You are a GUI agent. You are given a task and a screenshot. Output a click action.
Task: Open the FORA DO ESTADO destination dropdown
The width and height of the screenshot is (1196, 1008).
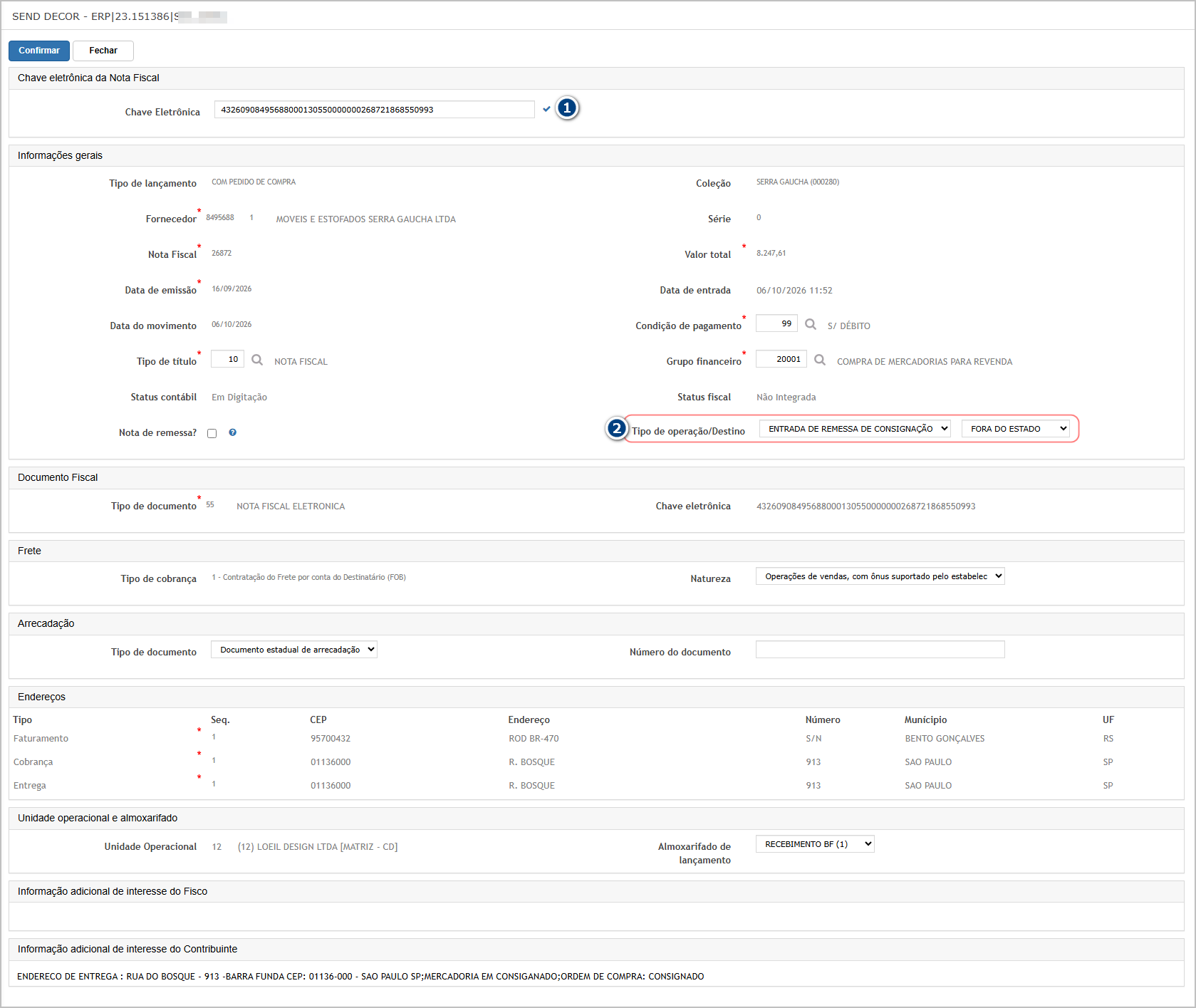(1015, 429)
